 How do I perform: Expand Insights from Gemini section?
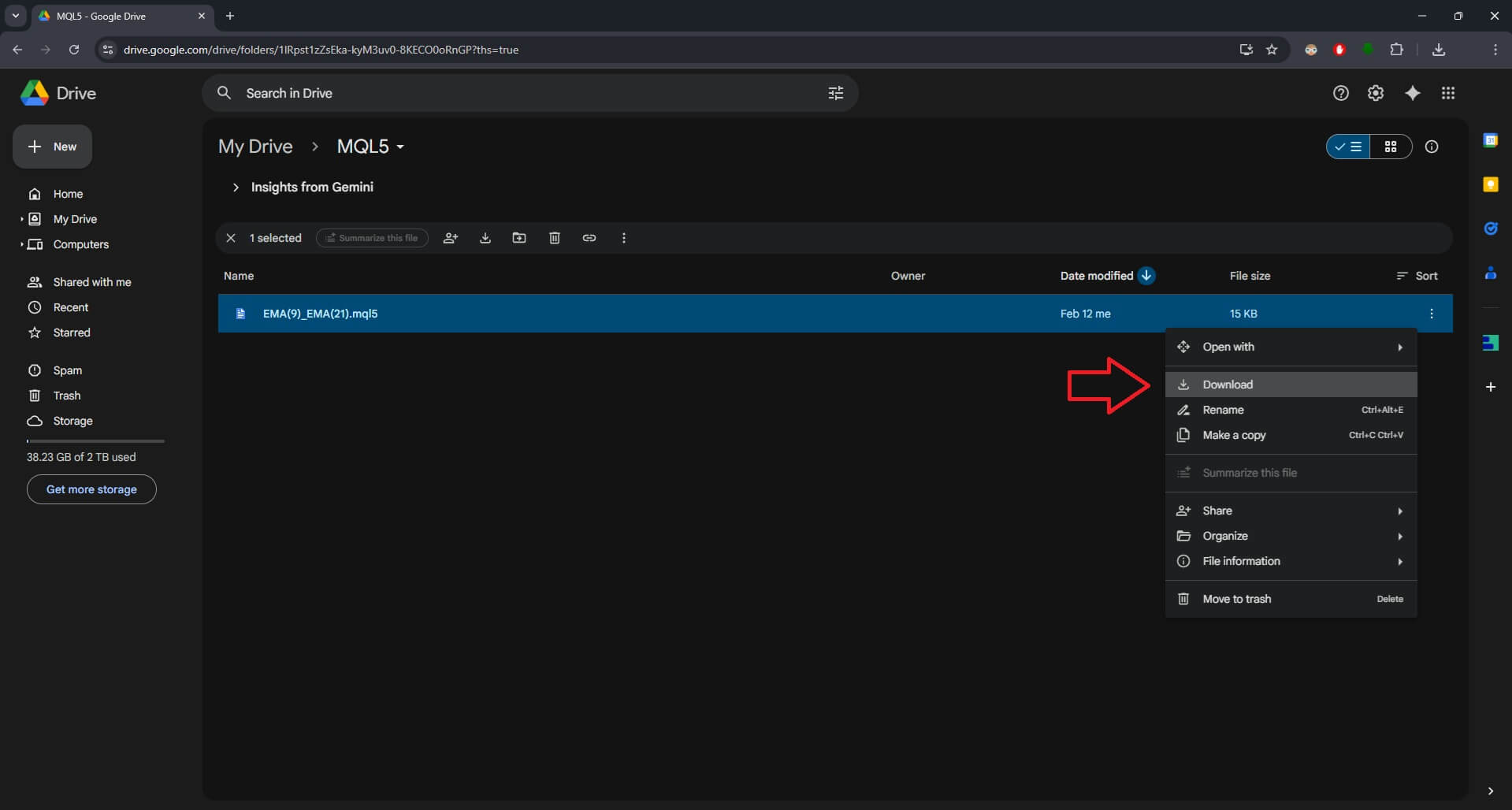pyautogui.click(x=236, y=188)
